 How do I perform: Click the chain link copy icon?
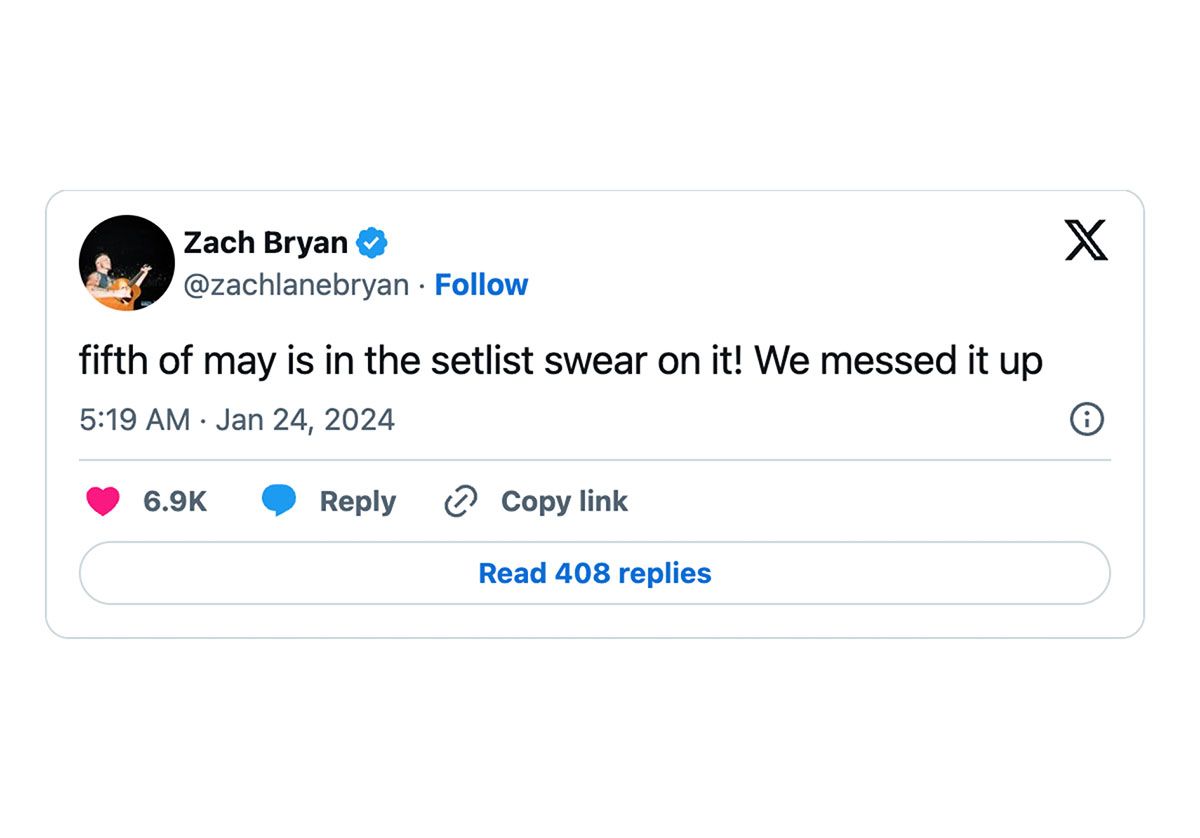click(x=460, y=501)
